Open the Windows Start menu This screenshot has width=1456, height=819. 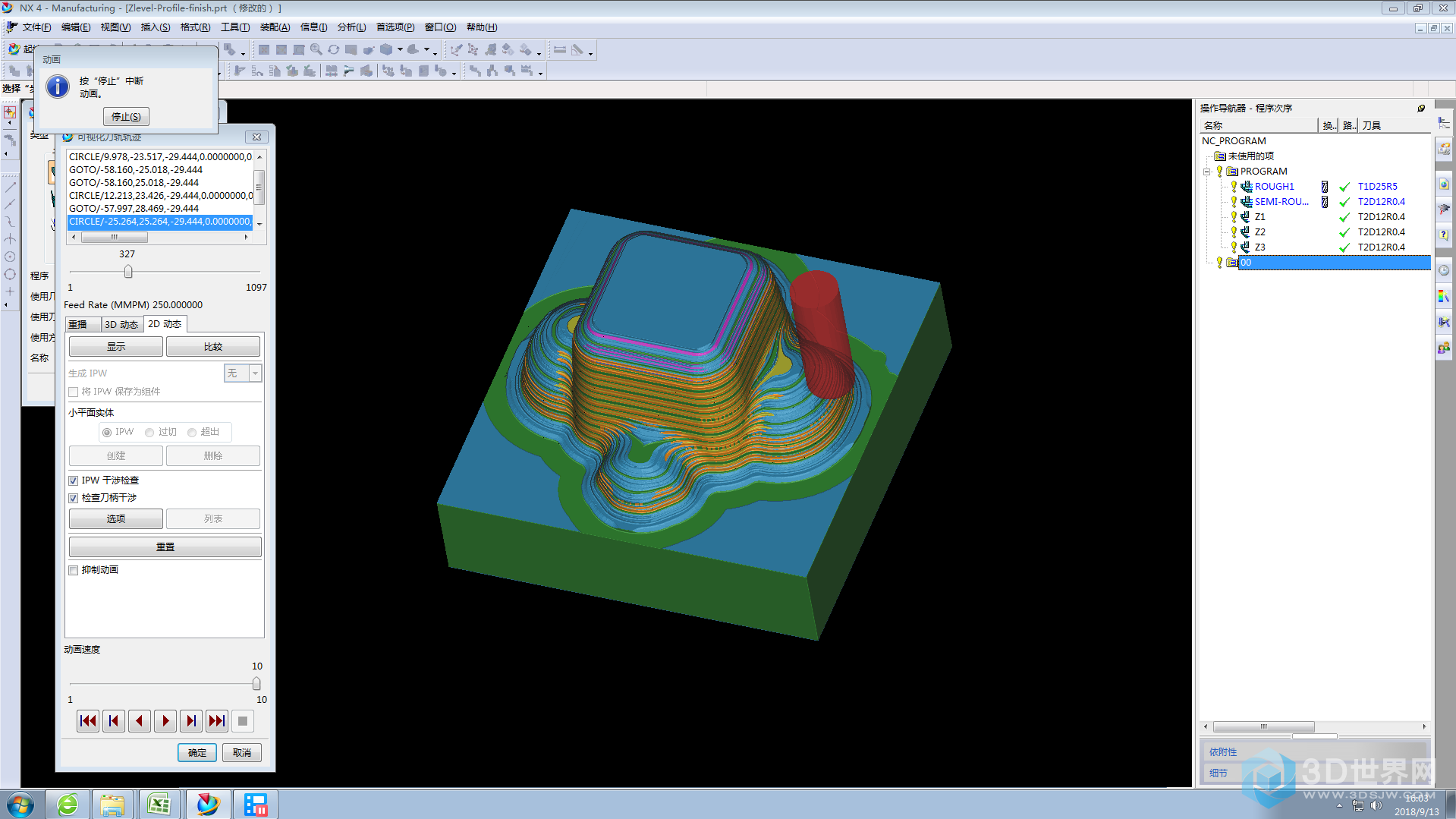coord(20,805)
